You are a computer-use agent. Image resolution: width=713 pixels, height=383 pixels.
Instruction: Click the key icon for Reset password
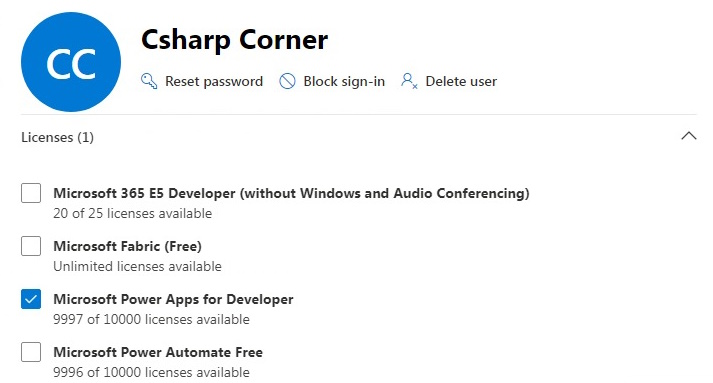point(149,81)
